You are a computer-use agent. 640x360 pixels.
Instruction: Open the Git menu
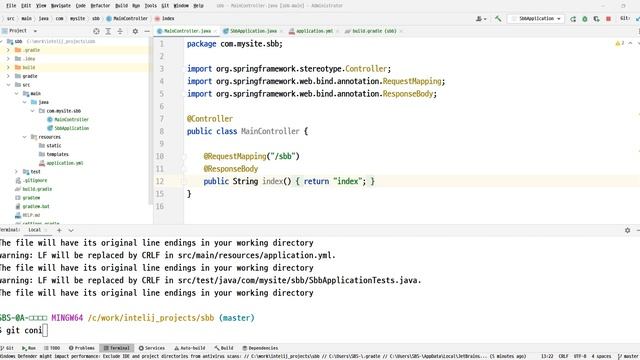(165, 6)
